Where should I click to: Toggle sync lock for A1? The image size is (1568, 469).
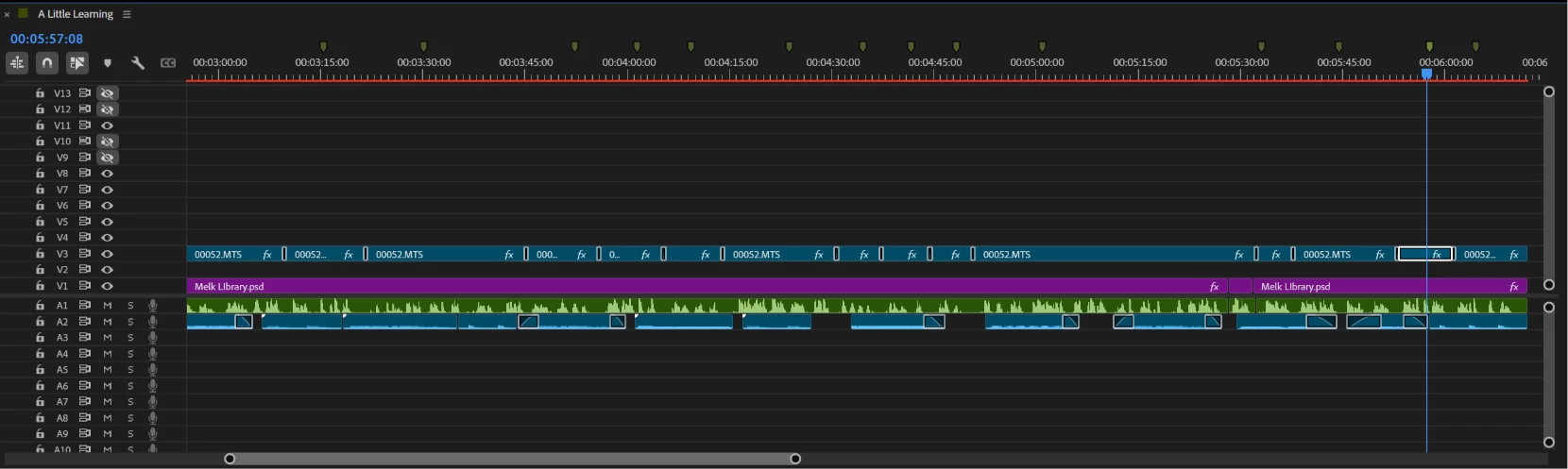[85, 306]
